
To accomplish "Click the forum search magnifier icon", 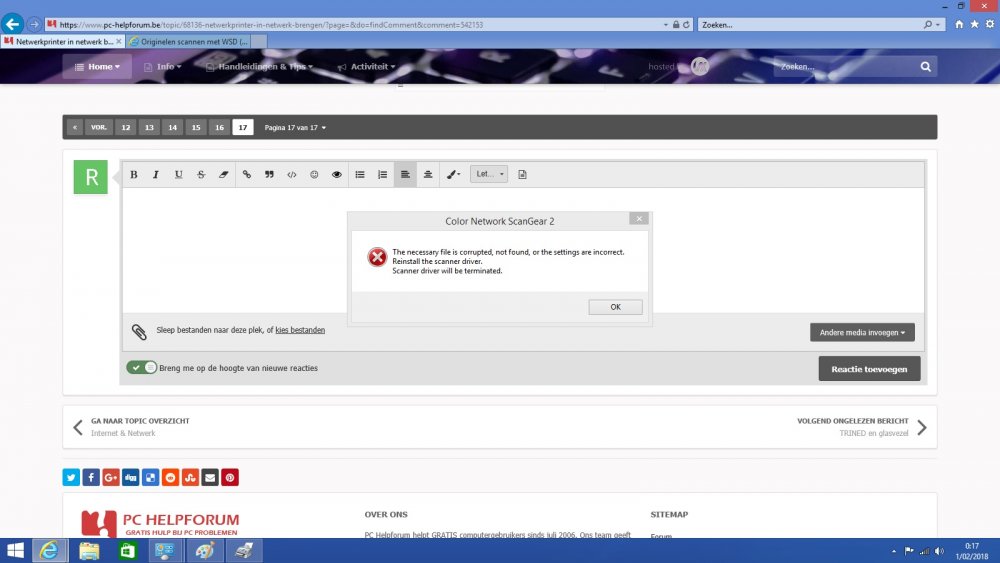I will pos(925,66).
